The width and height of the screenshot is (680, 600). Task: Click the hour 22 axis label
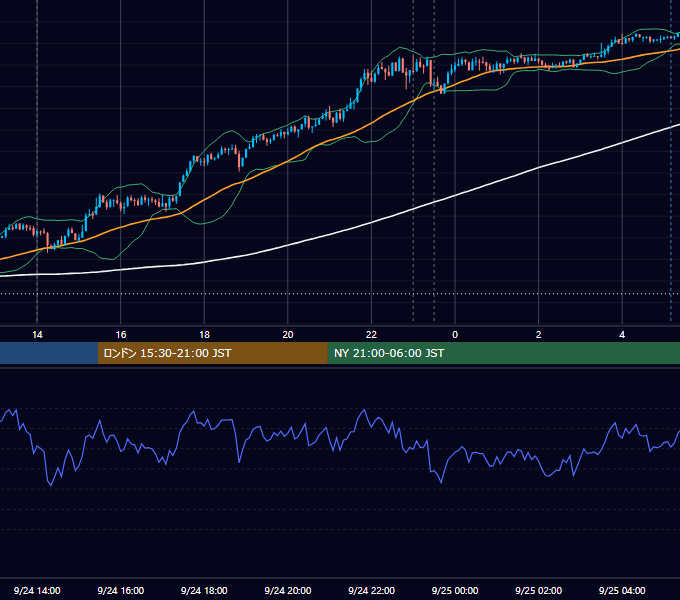(x=371, y=335)
